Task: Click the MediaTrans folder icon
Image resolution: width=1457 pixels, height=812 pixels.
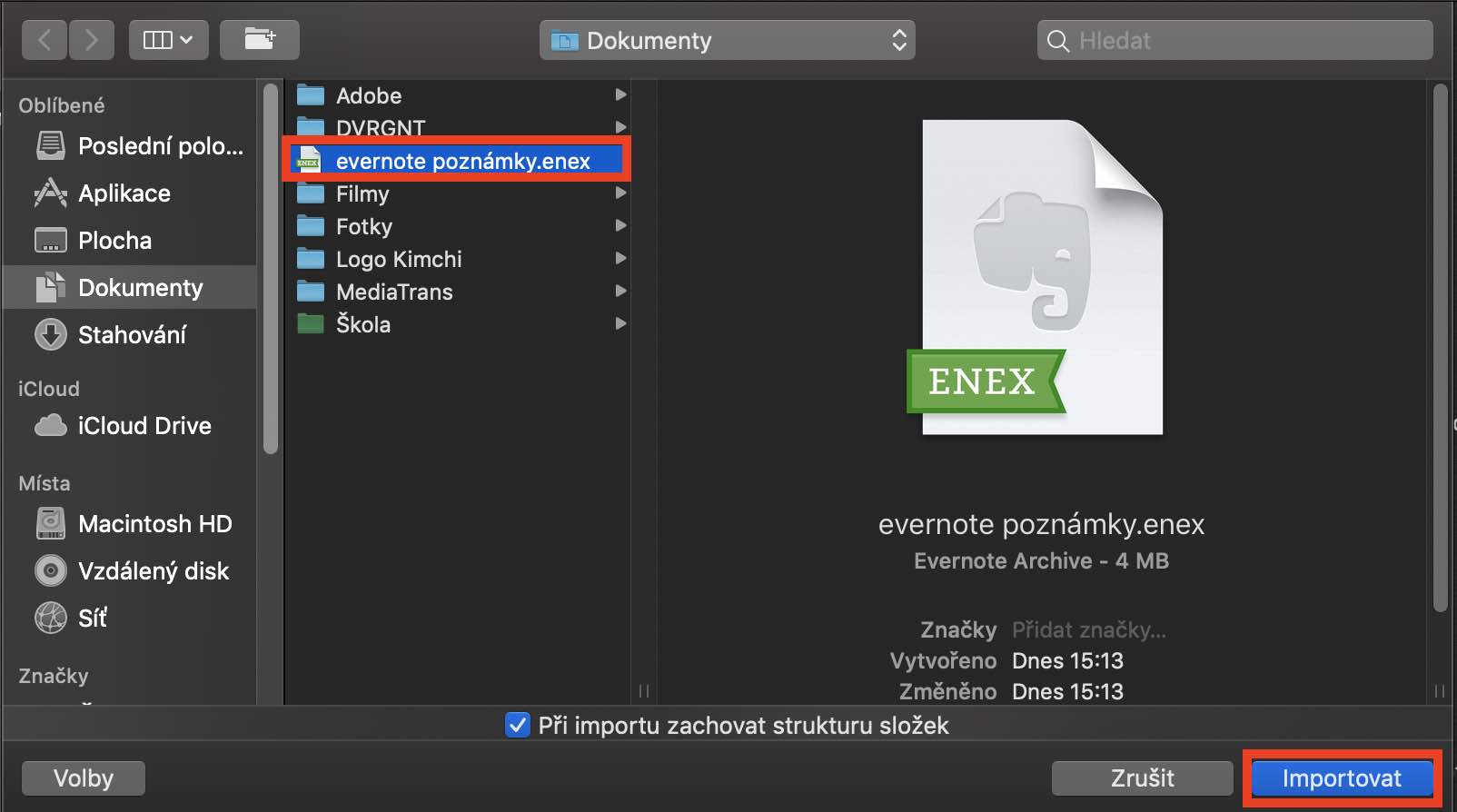Action: pyautogui.click(x=311, y=291)
